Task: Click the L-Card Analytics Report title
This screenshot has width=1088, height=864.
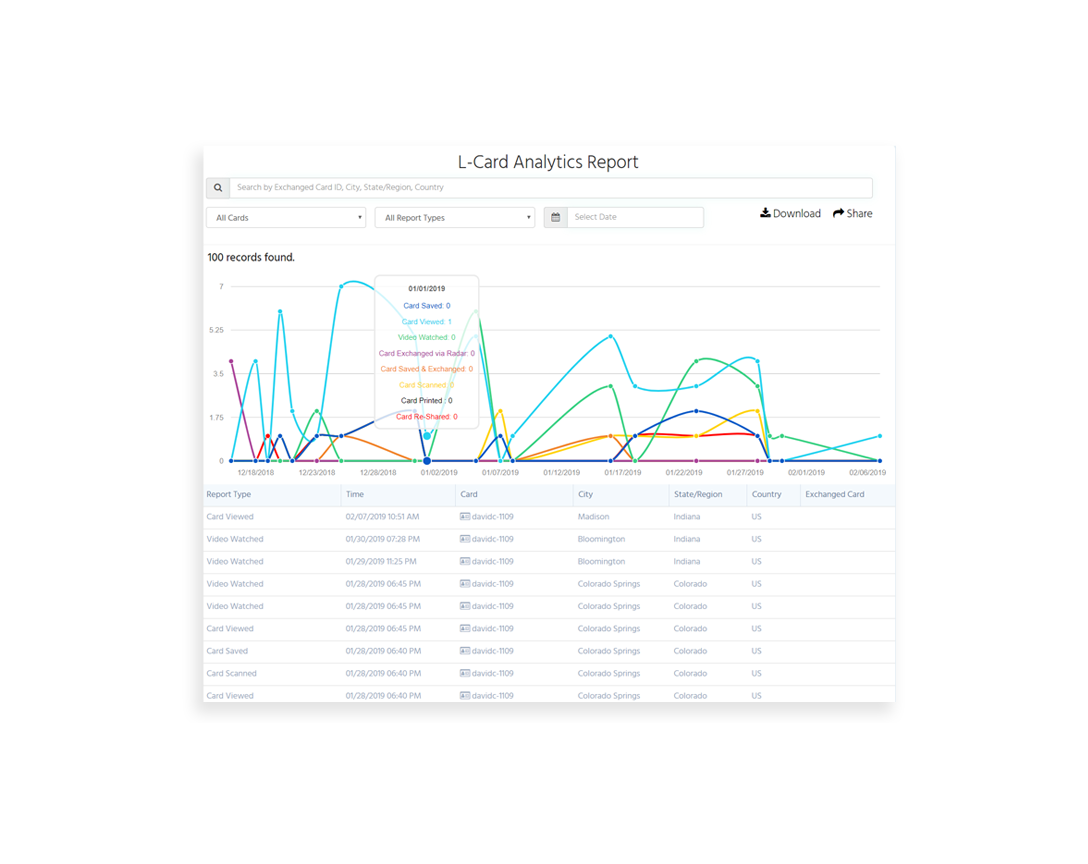Action: [547, 162]
